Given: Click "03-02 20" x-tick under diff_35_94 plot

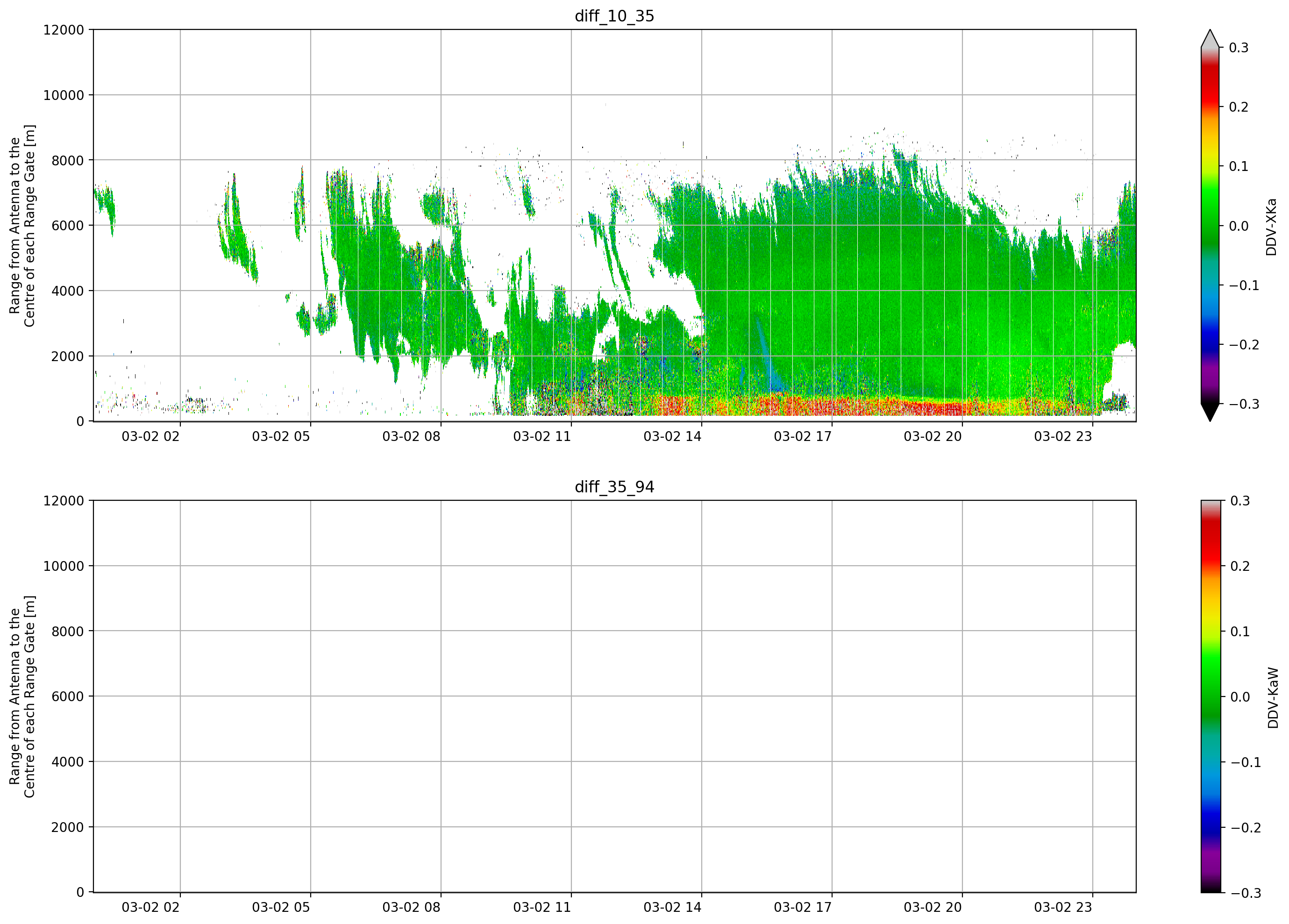Looking at the screenshot, I should tap(933, 908).
